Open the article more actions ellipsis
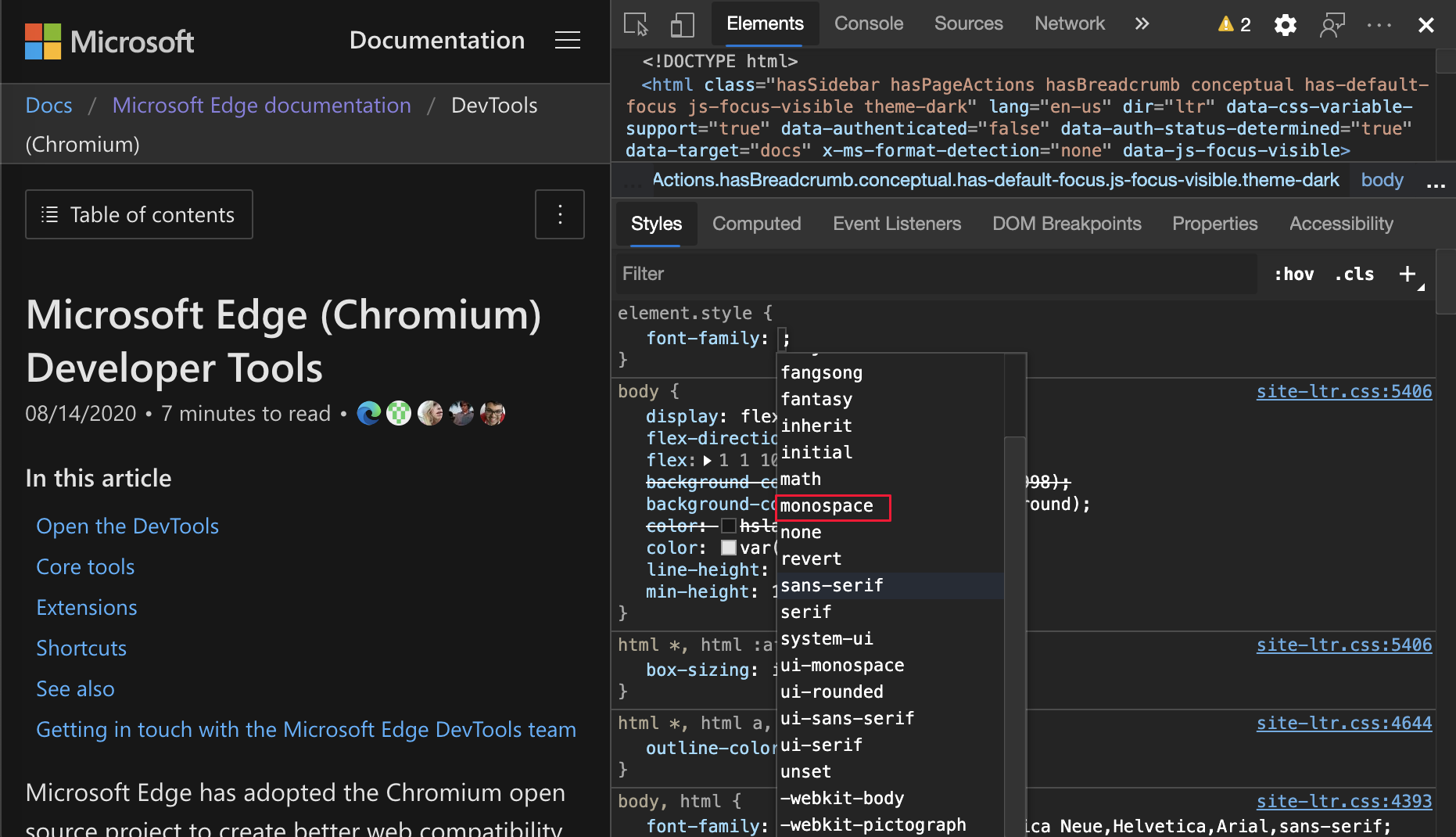 click(x=560, y=214)
